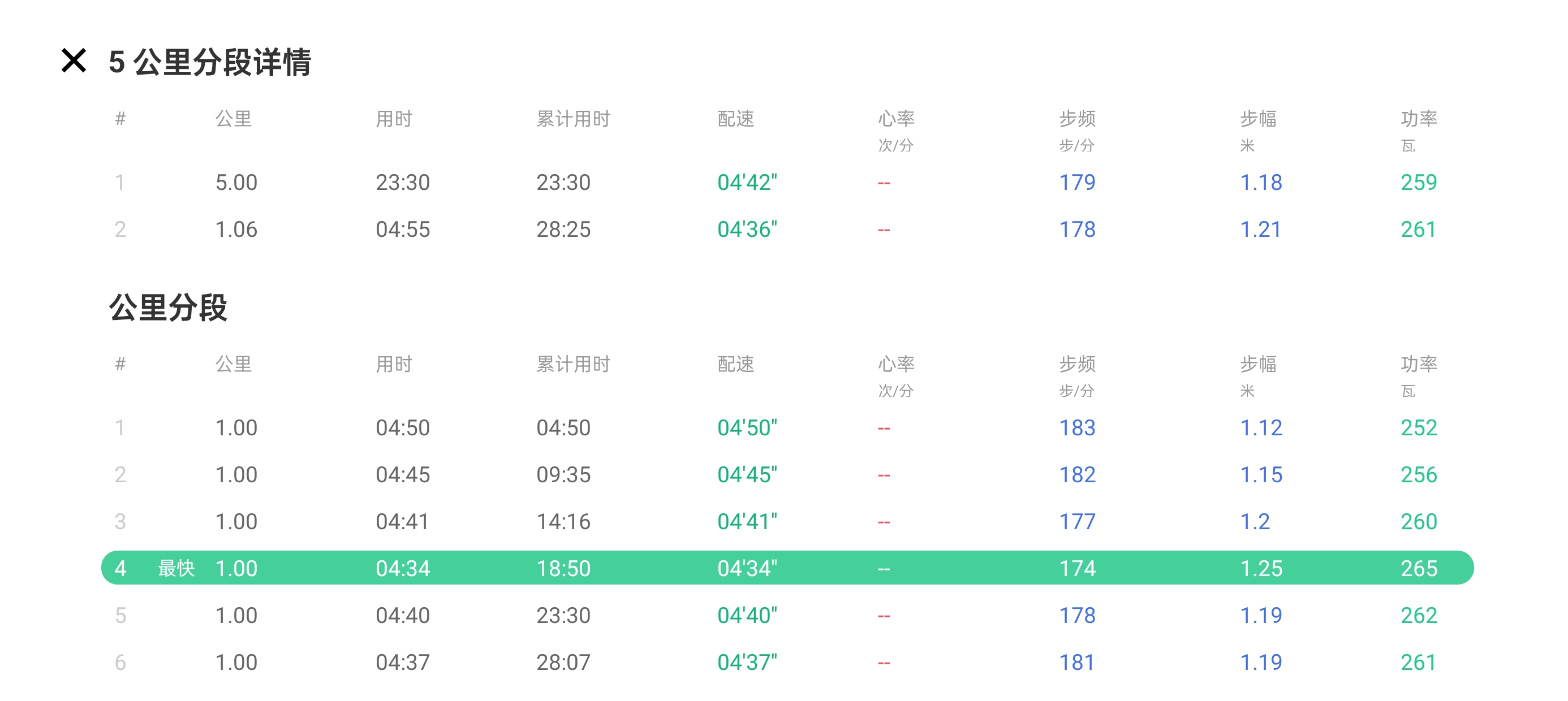Screen dimensions: 1568x701
Task: Click the 心率 header in kilometer table
Action: (x=895, y=364)
